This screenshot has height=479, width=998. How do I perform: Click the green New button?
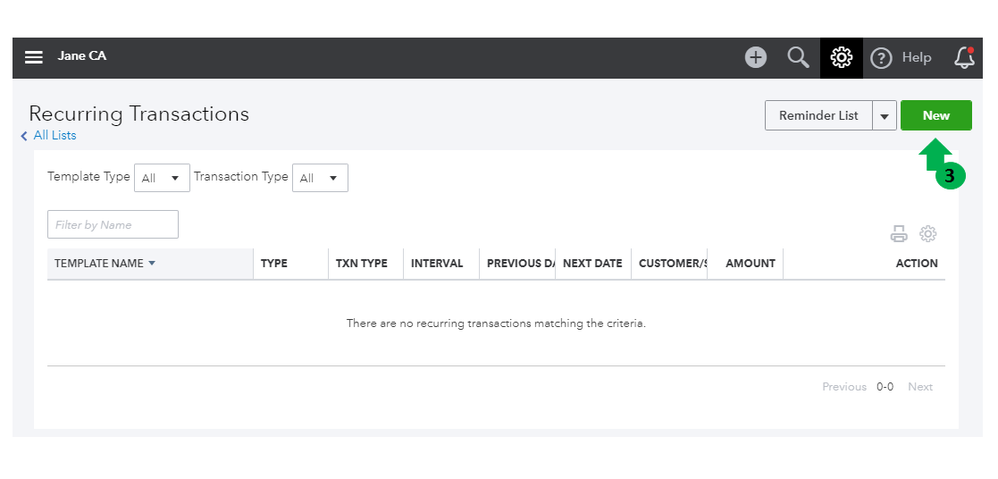point(936,116)
